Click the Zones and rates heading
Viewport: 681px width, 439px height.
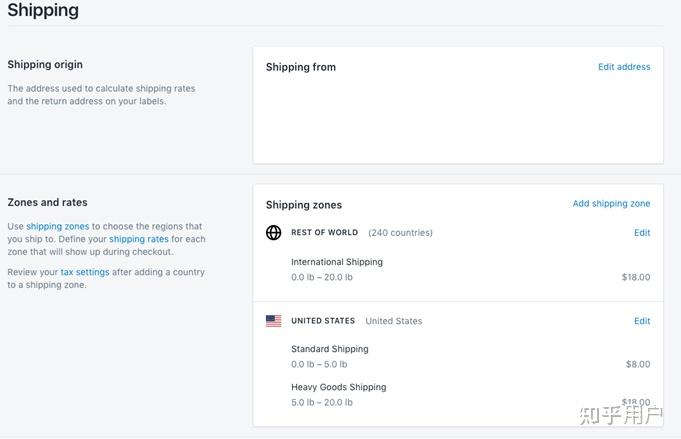pos(47,202)
